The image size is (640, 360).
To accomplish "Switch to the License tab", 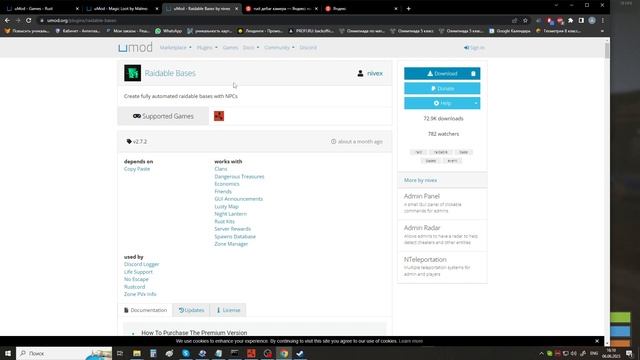I will point(228,310).
